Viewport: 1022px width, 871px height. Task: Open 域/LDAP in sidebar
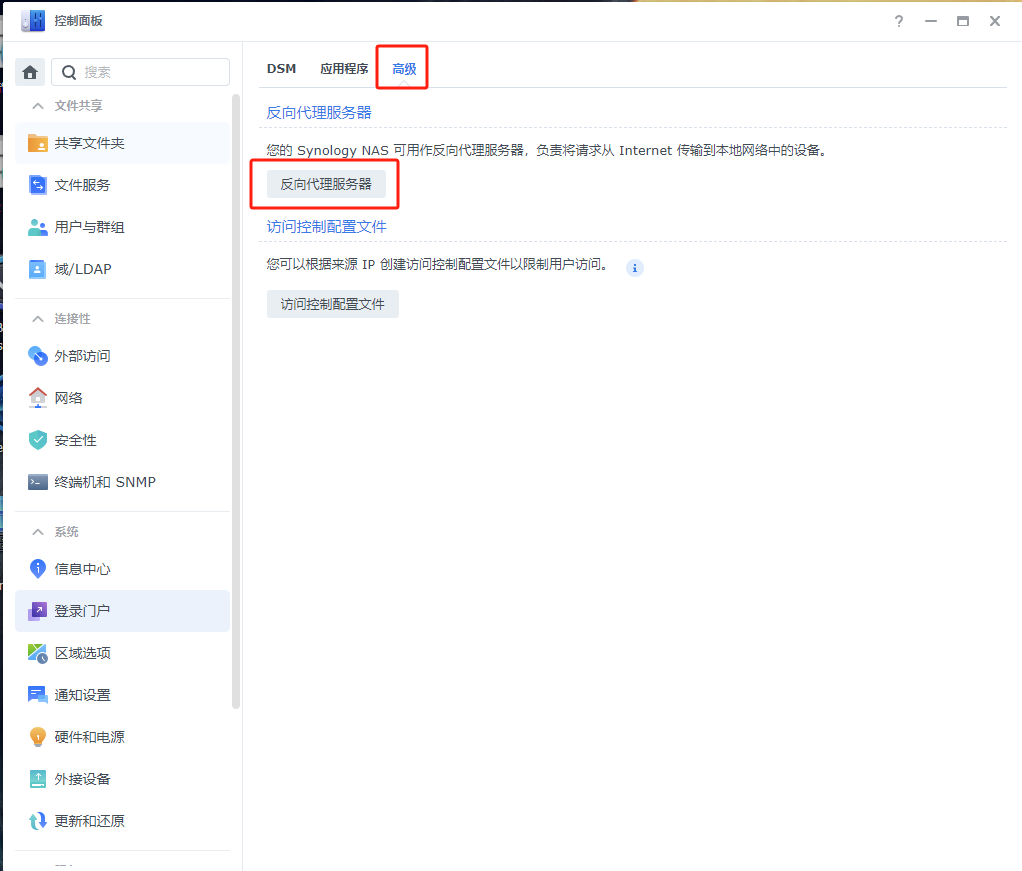coord(123,269)
